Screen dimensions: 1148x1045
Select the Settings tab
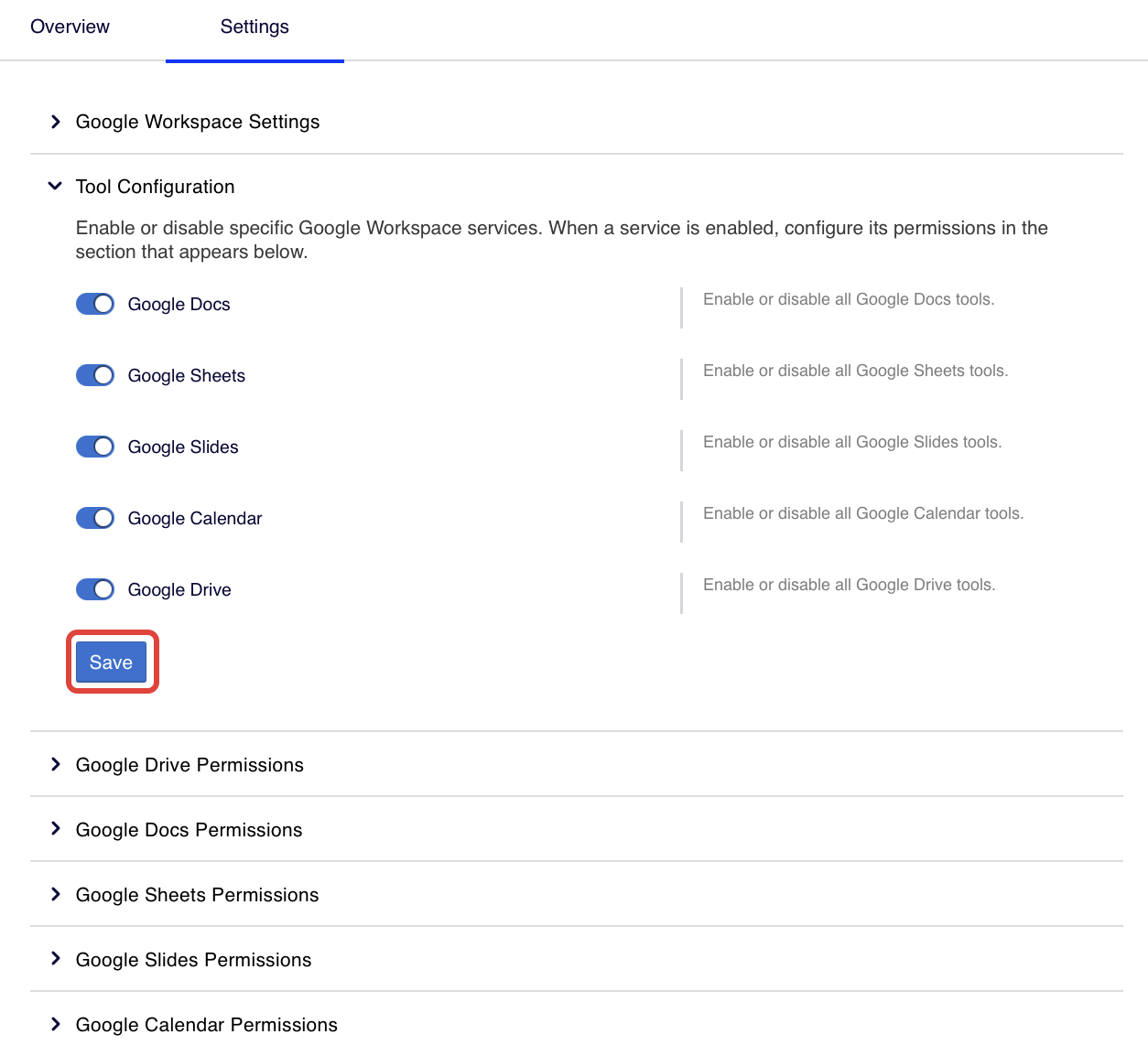coord(255,27)
